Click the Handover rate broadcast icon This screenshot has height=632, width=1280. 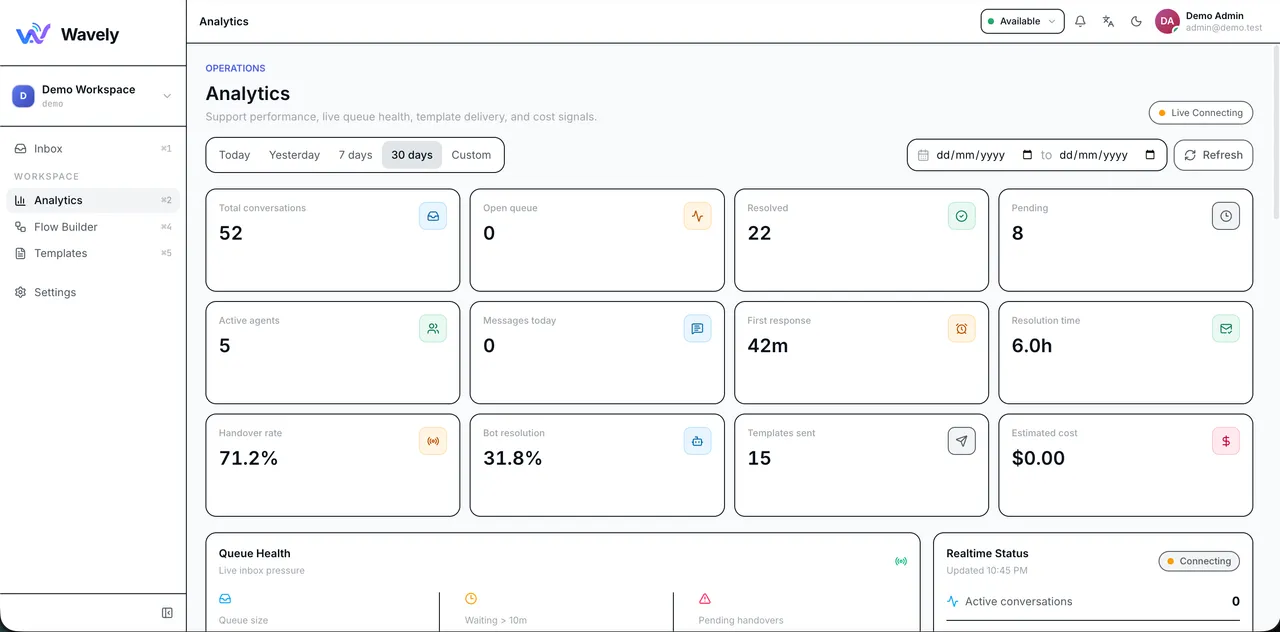click(x=433, y=441)
